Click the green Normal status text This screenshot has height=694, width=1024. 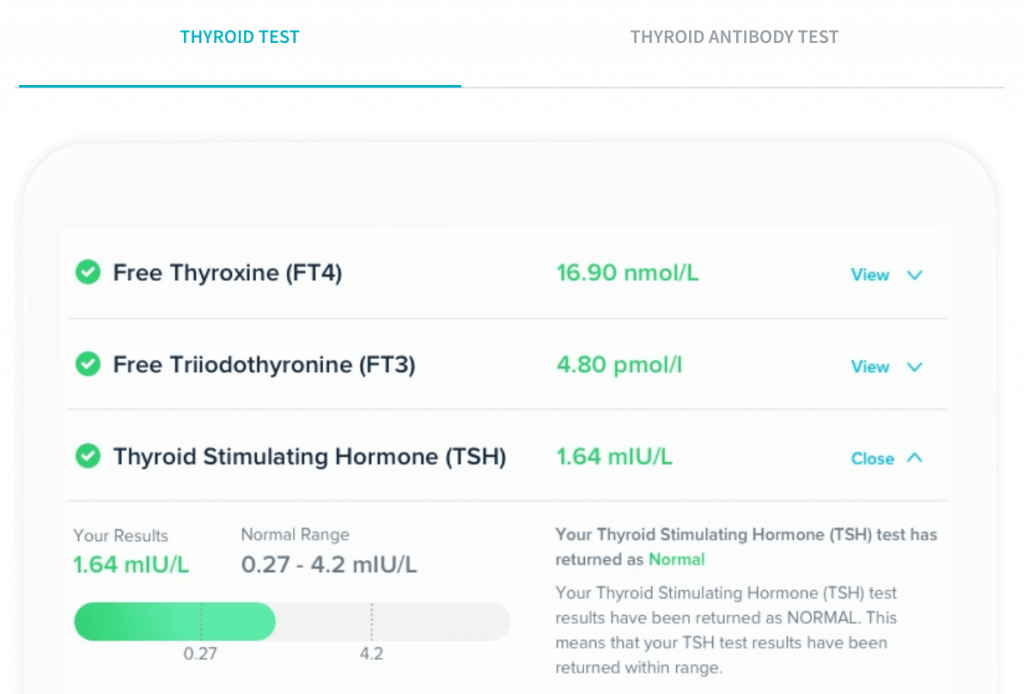tap(676, 559)
